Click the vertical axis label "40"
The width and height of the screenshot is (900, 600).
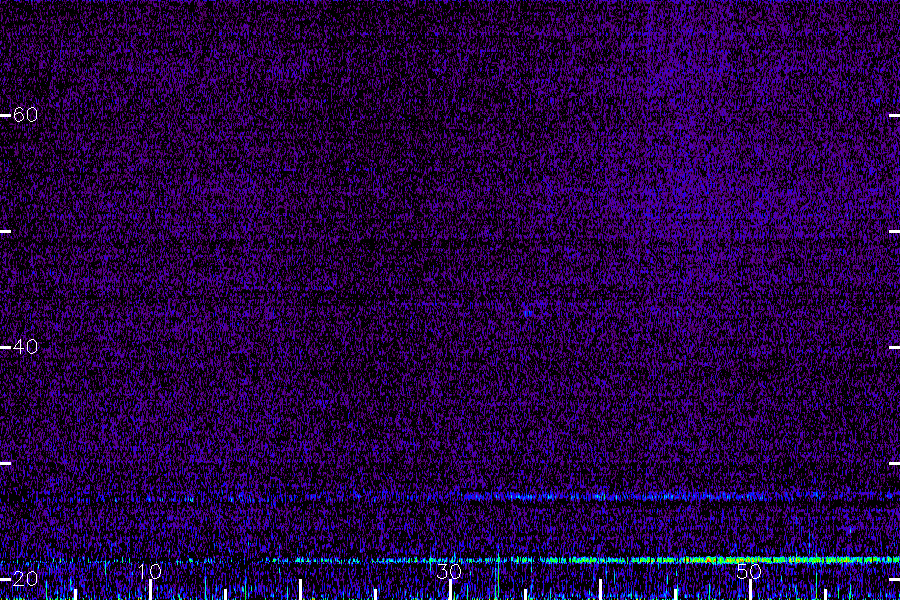click(x=25, y=347)
